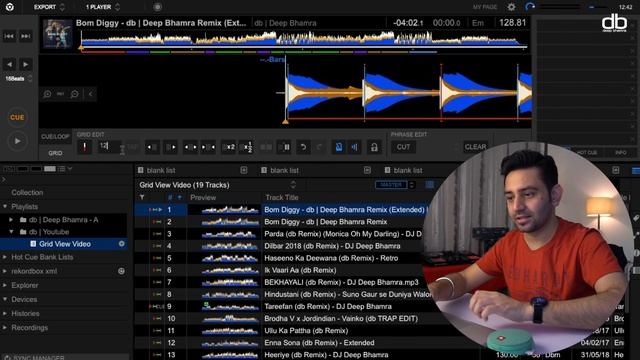Screen dimensions: 640x360
Task: Switch to the CUE/LOOP tab
Action: coord(55,137)
